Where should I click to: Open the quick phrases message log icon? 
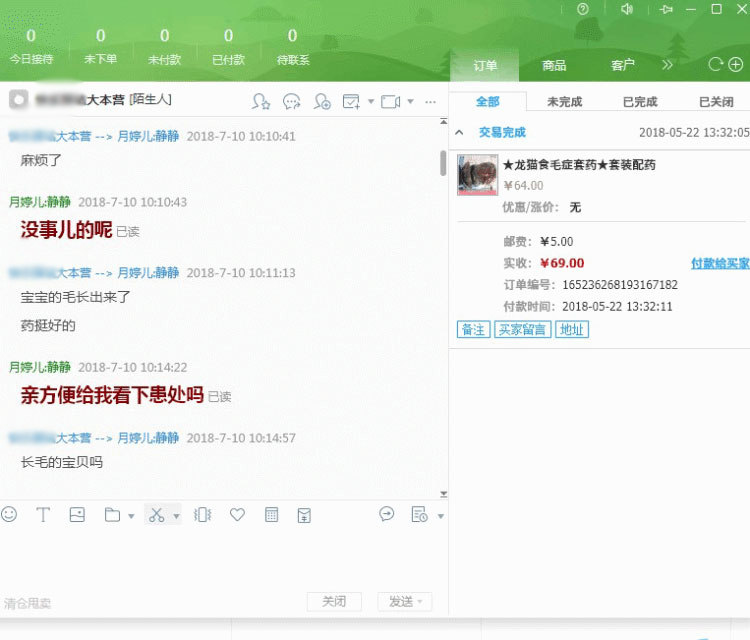(419, 514)
